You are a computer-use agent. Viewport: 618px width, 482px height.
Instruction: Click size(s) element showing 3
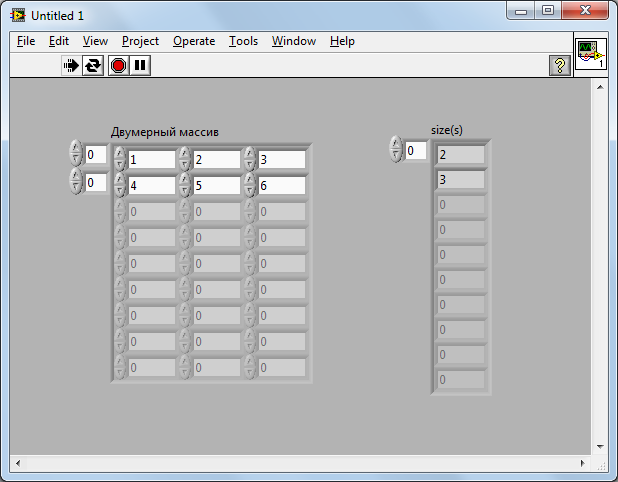click(x=461, y=180)
